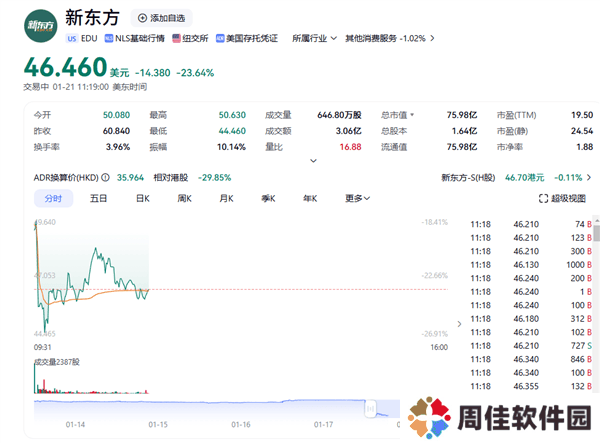This screenshot has width=600, height=443.
Task: Select the 分时 chart tab
Action: (x=53, y=199)
